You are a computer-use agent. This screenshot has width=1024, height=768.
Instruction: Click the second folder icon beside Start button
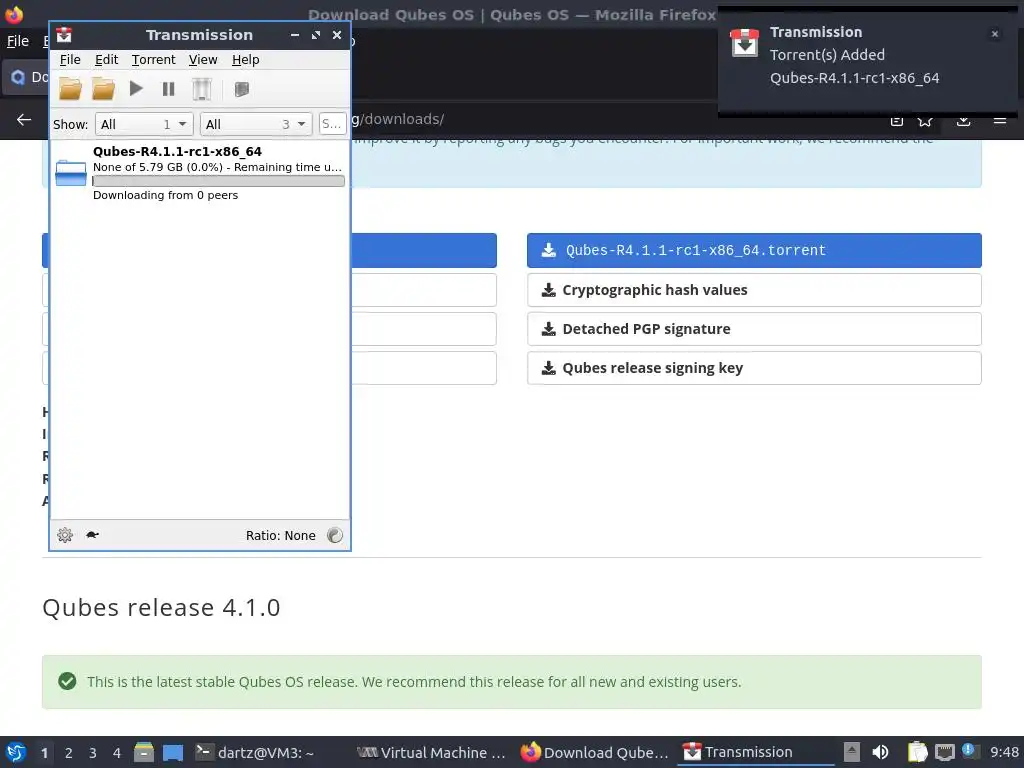pyautogui.click(x=103, y=89)
